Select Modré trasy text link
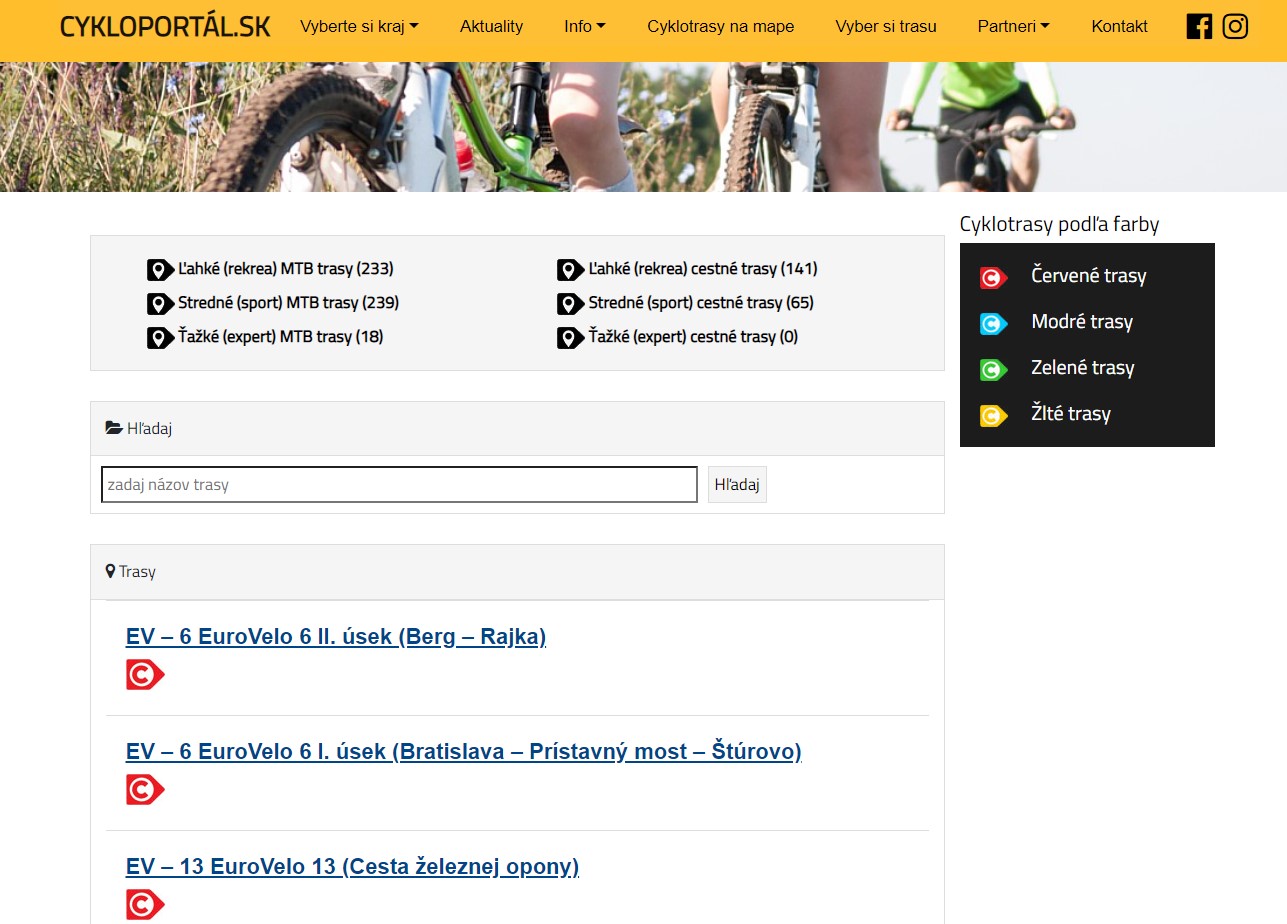Screen dimensions: 1287x924 tap(1082, 322)
